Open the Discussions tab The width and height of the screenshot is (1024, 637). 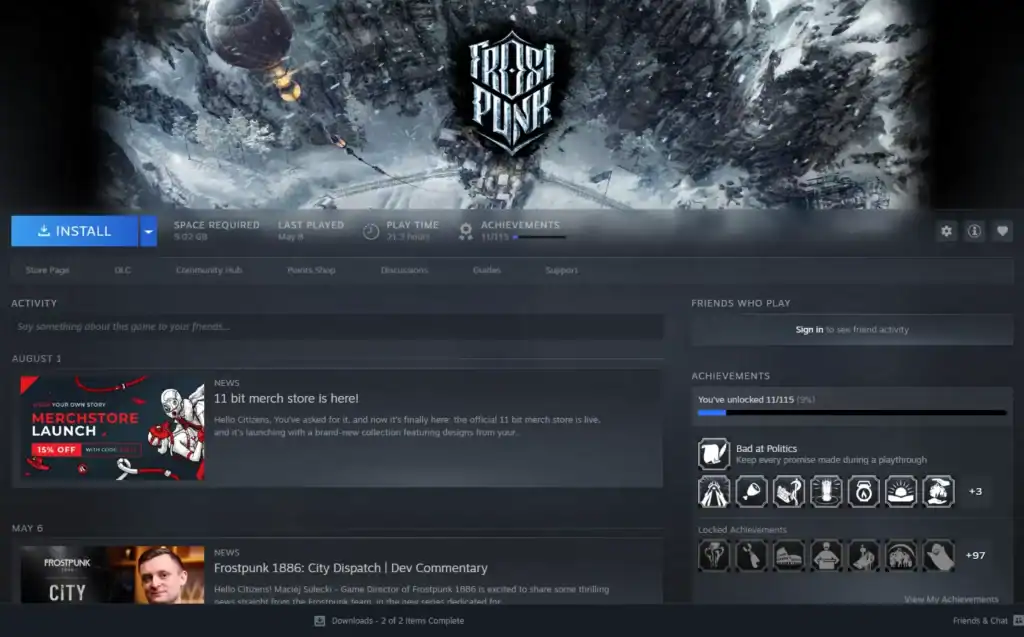point(404,270)
